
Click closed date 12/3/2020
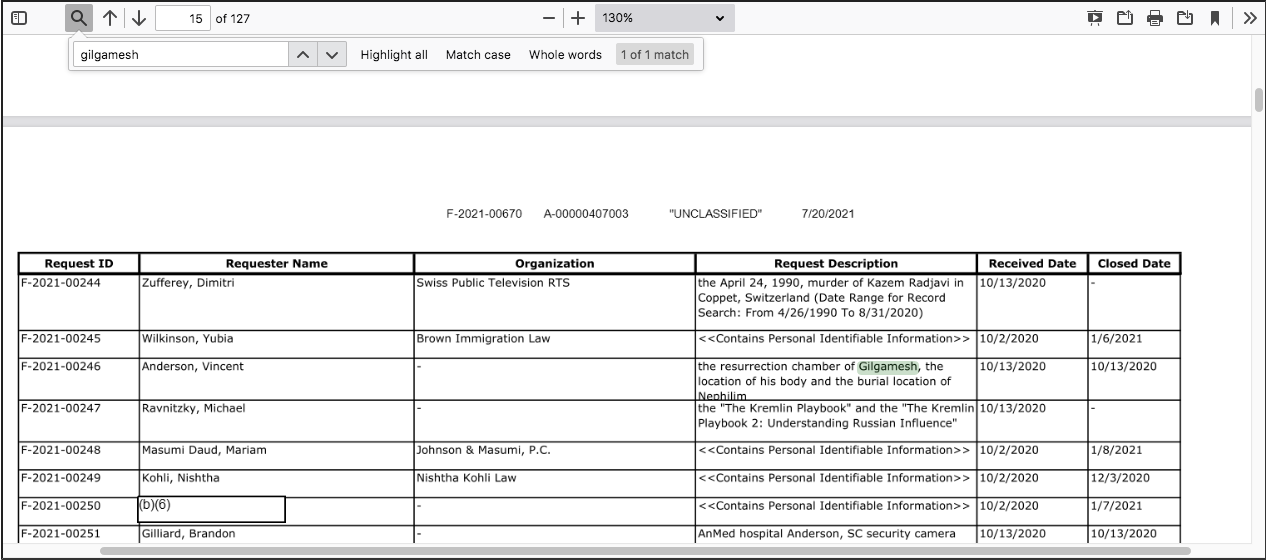point(1120,478)
